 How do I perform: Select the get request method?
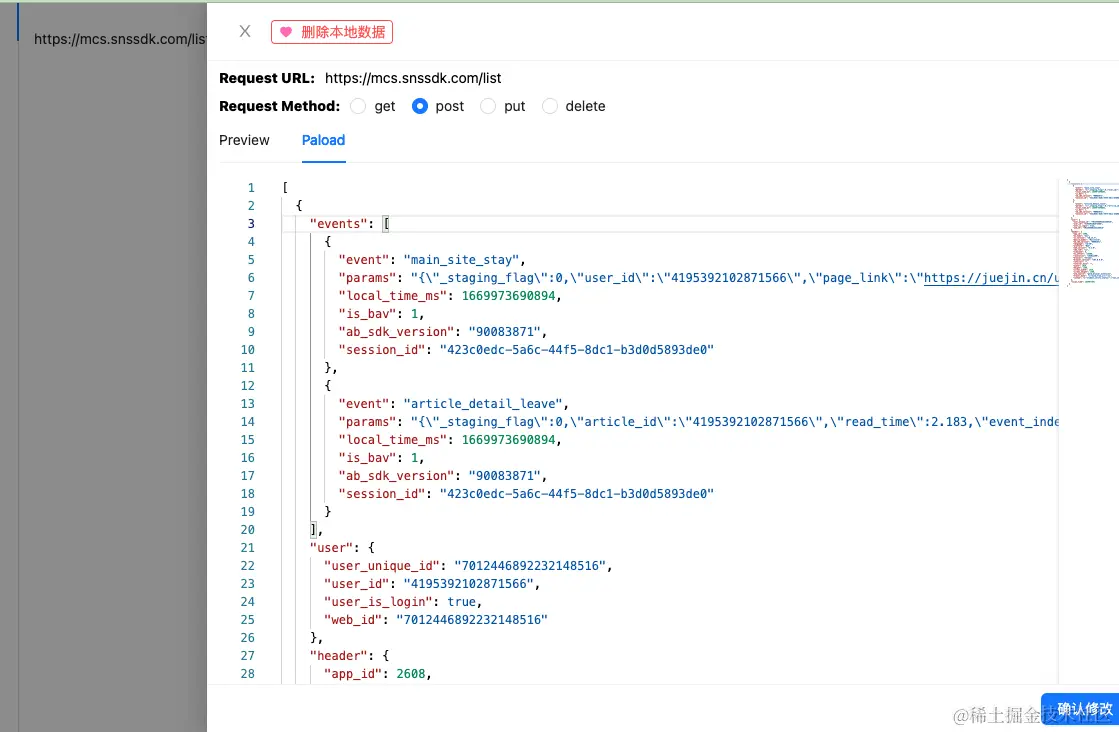coord(358,106)
